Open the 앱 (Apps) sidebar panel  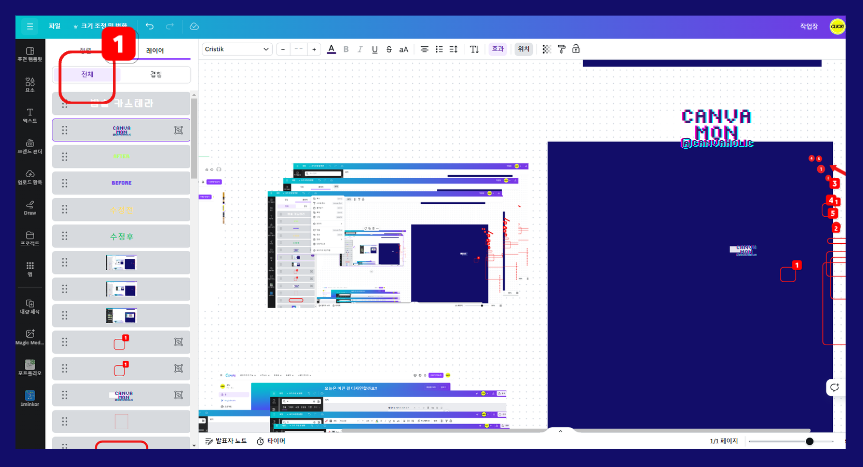pyautogui.click(x=30, y=269)
